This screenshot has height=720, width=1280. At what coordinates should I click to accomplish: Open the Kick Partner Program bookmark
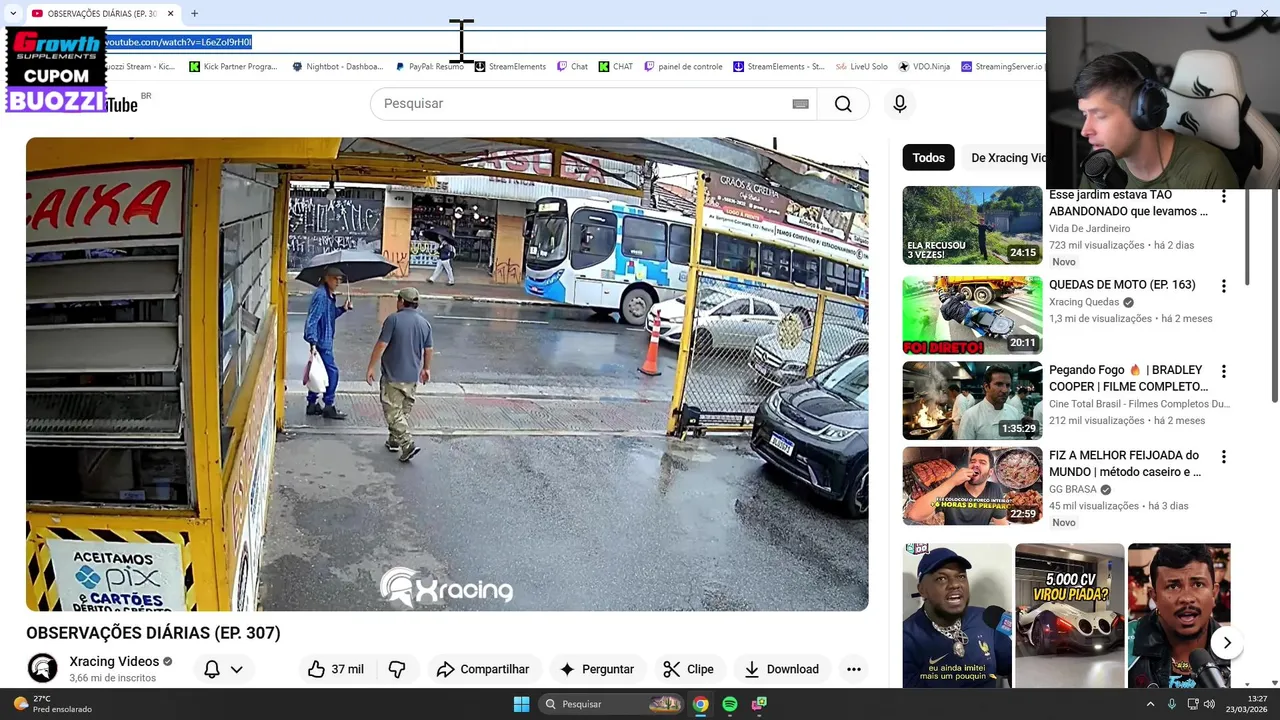click(x=233, y=67)
